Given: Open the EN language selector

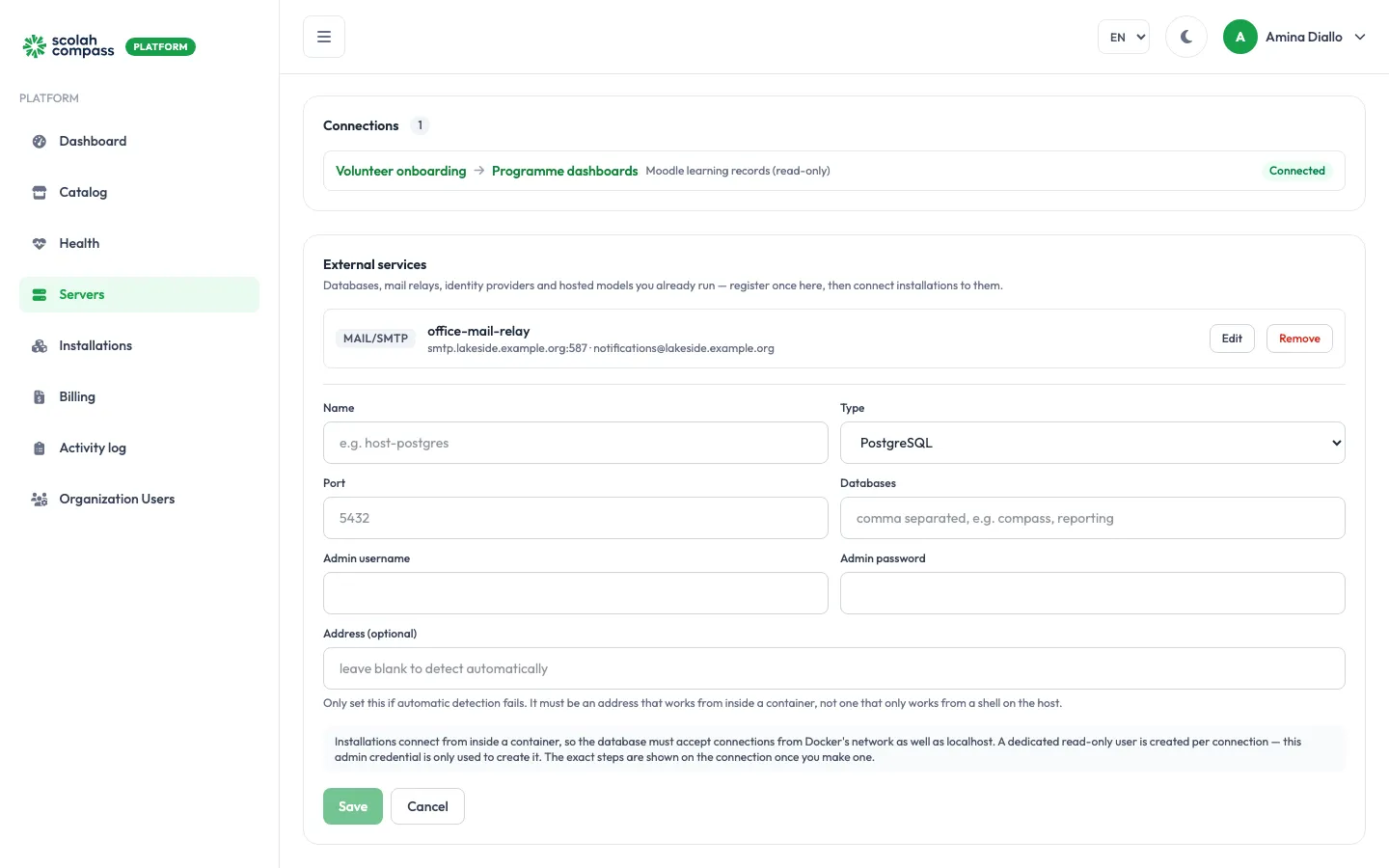Looking at the screenshot, I should pos(1124,37).
